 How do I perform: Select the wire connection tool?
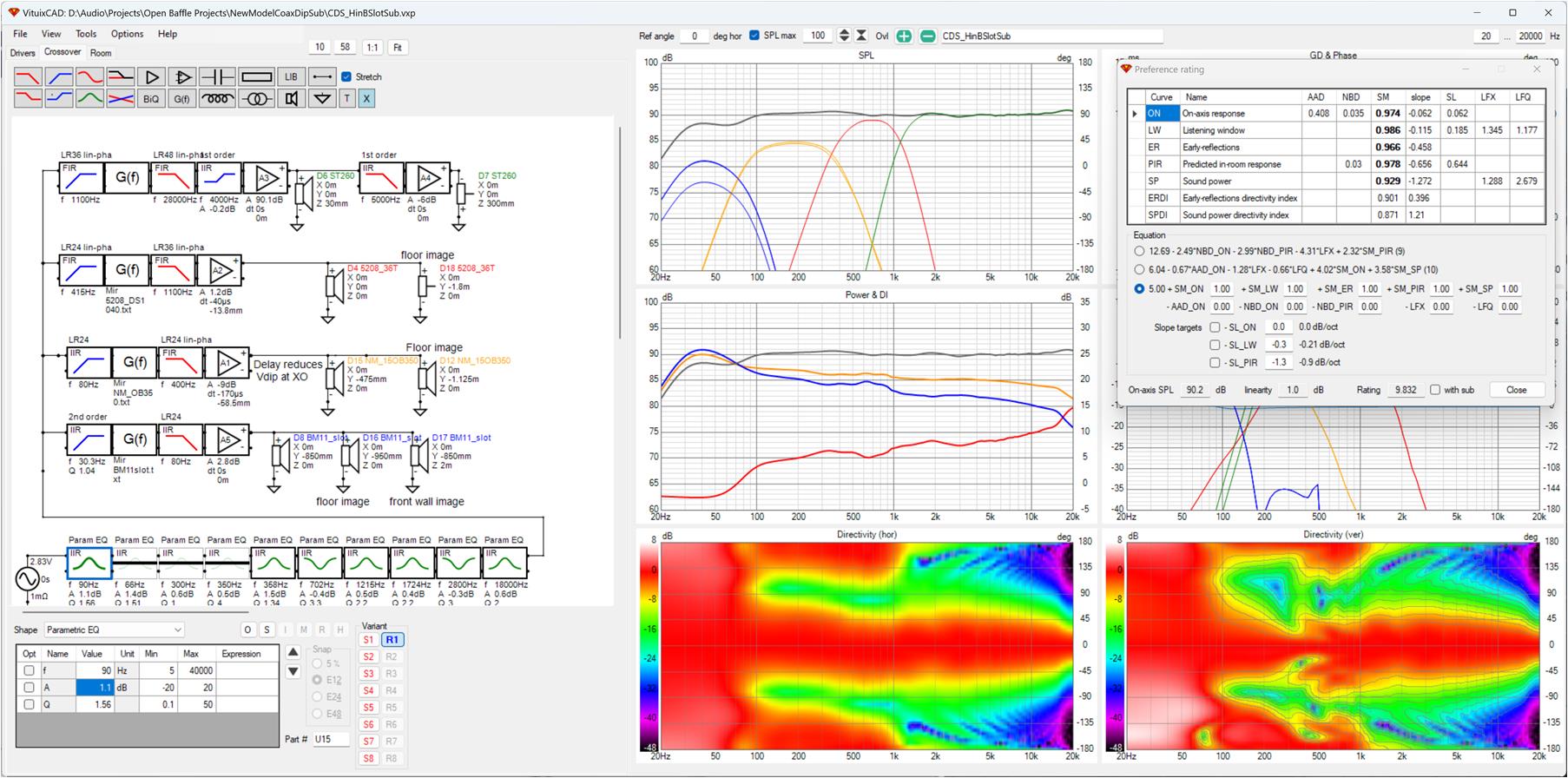(322, 77)
